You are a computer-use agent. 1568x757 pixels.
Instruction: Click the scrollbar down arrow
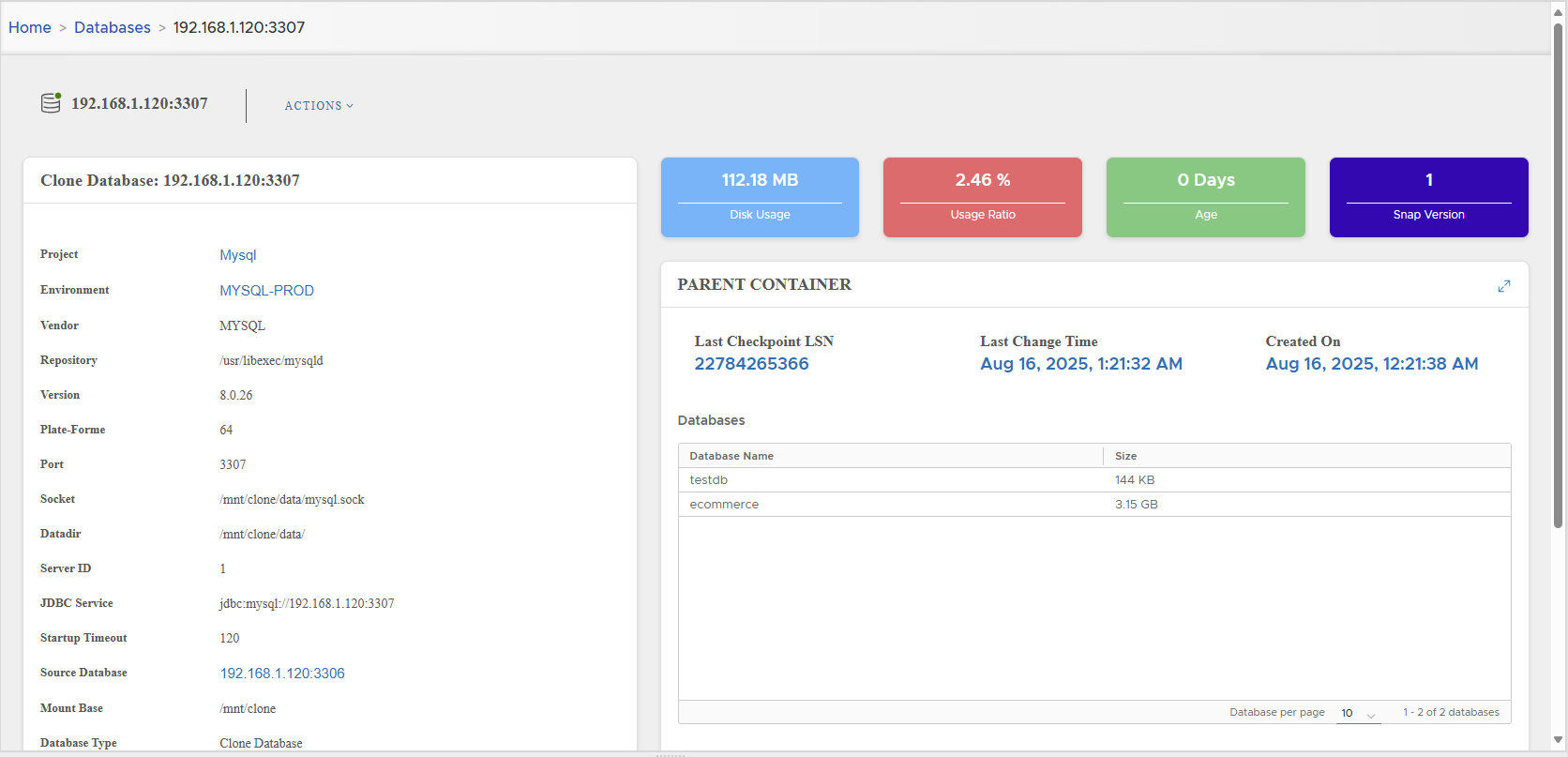pyautogui.click(x=1558, y=740)
